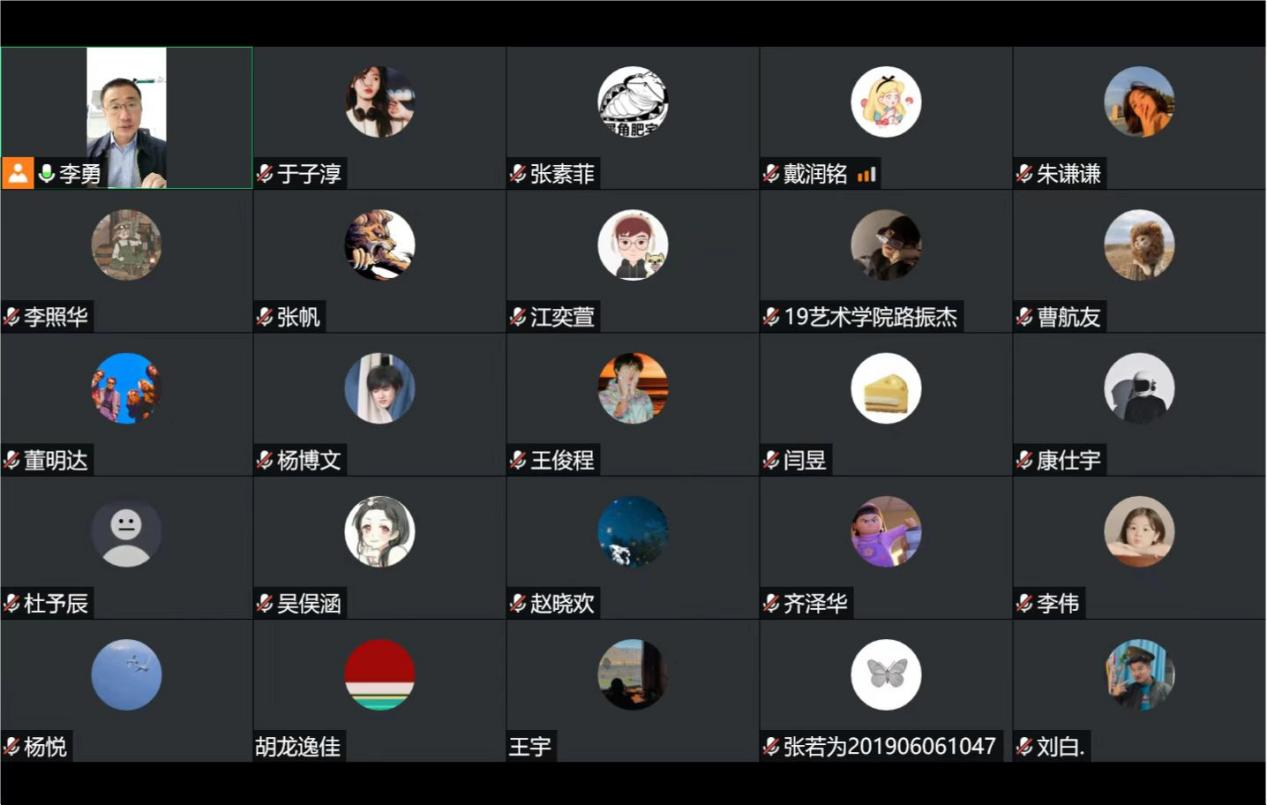Select 李勇's live video tile

coord(127,117)
